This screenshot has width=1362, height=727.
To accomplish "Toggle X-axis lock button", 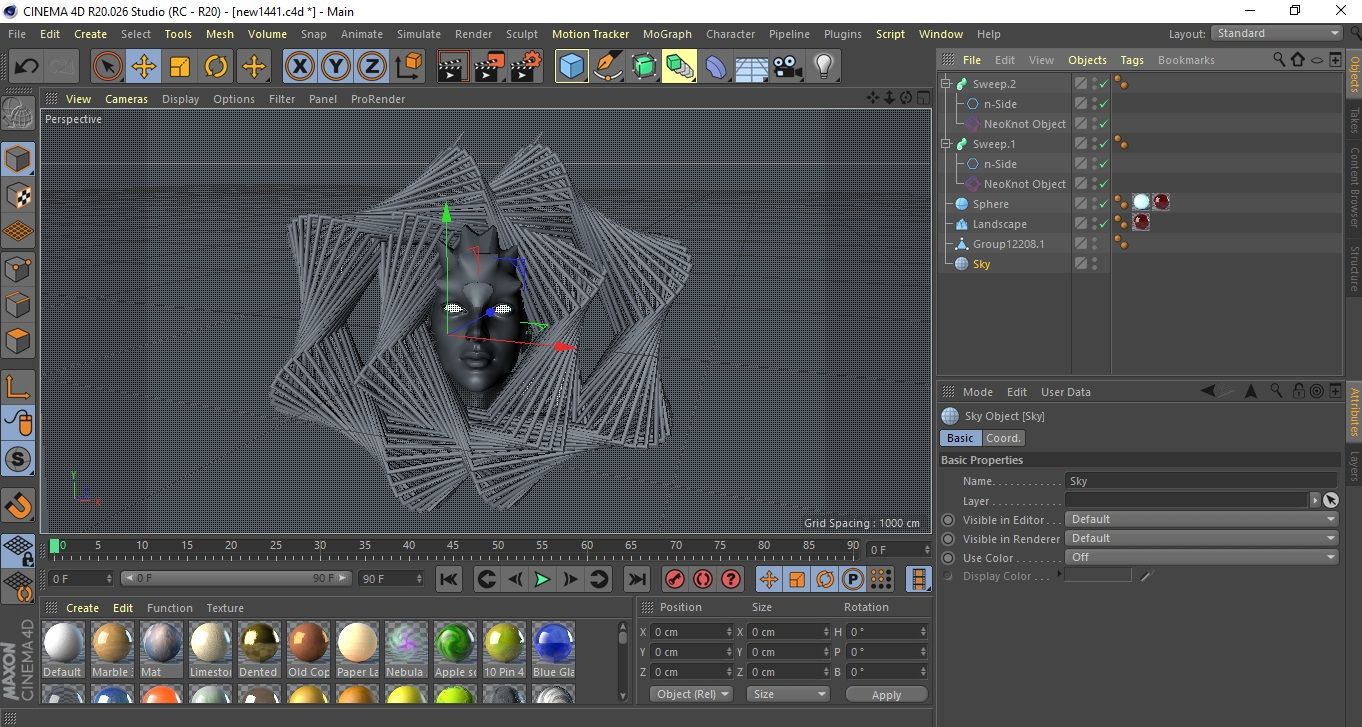I will [x=299, y=67].
